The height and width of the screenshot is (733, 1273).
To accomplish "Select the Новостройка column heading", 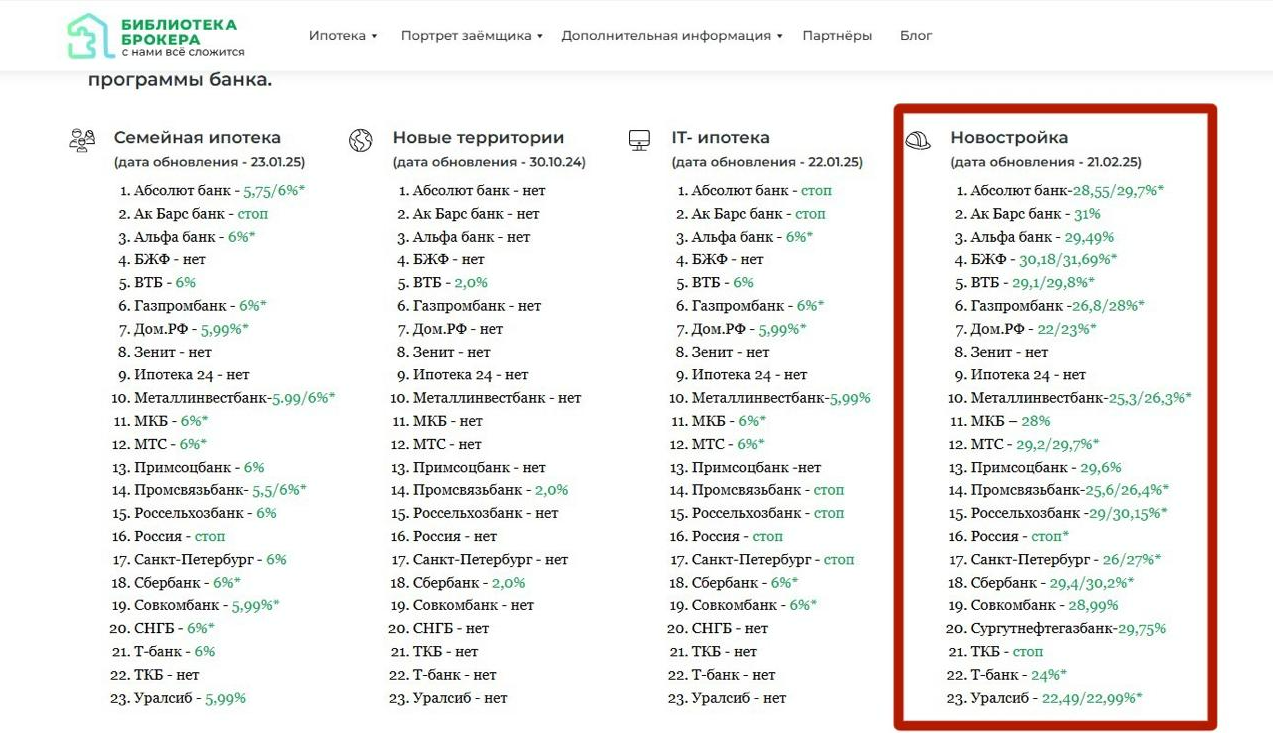I will [x=1009, y=138].
